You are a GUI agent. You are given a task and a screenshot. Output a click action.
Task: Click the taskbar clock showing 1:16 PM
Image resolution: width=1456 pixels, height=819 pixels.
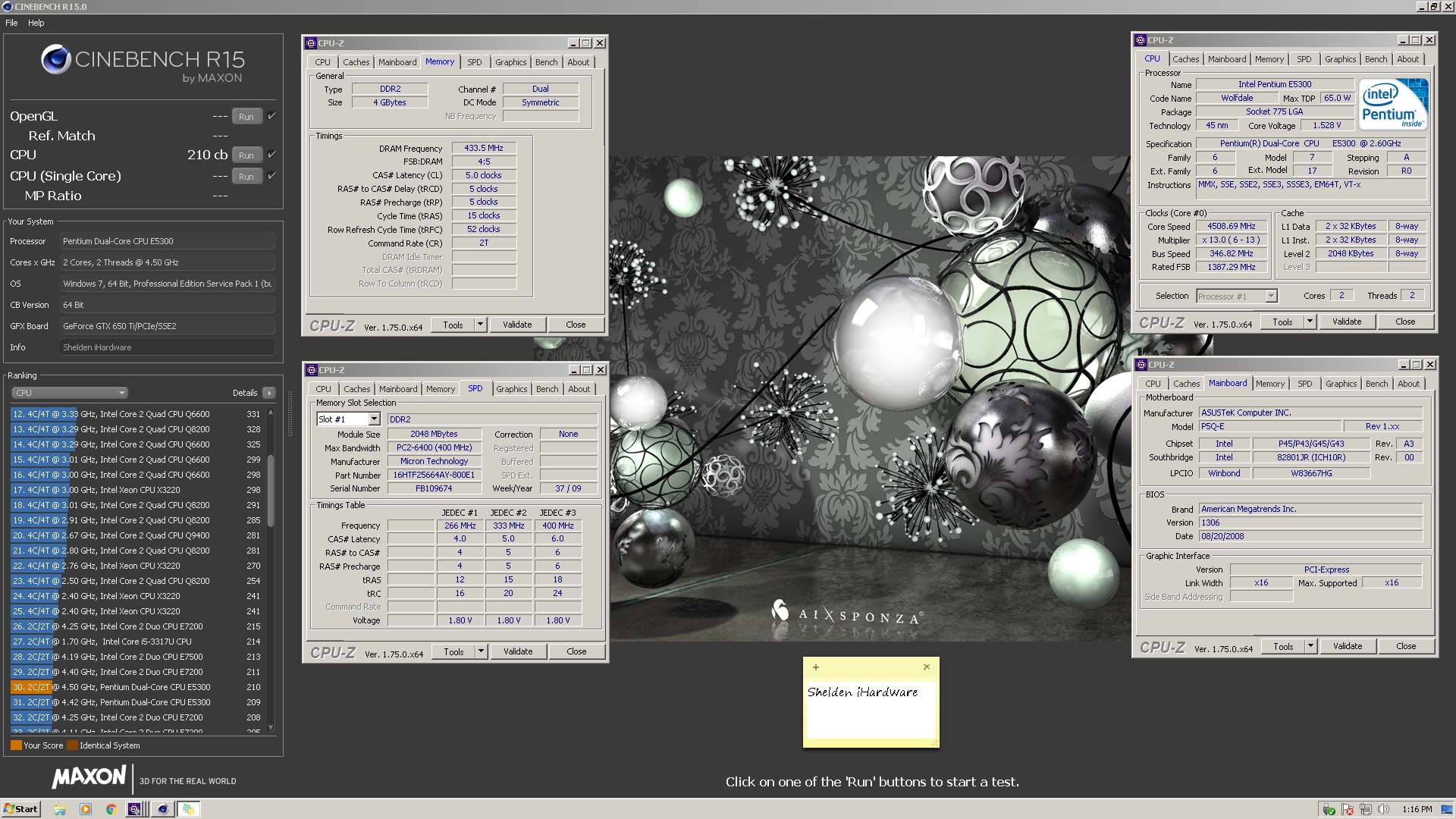(1417, 809)
